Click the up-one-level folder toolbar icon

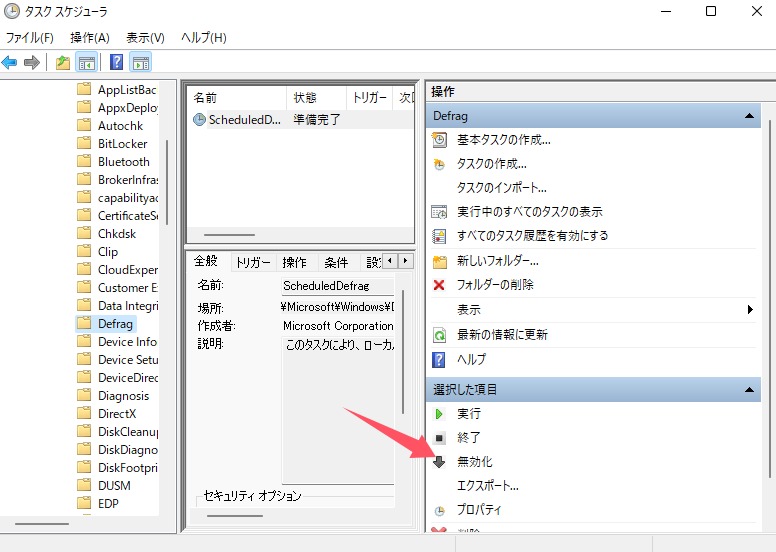pyautogui.click(x=63, y=62)
